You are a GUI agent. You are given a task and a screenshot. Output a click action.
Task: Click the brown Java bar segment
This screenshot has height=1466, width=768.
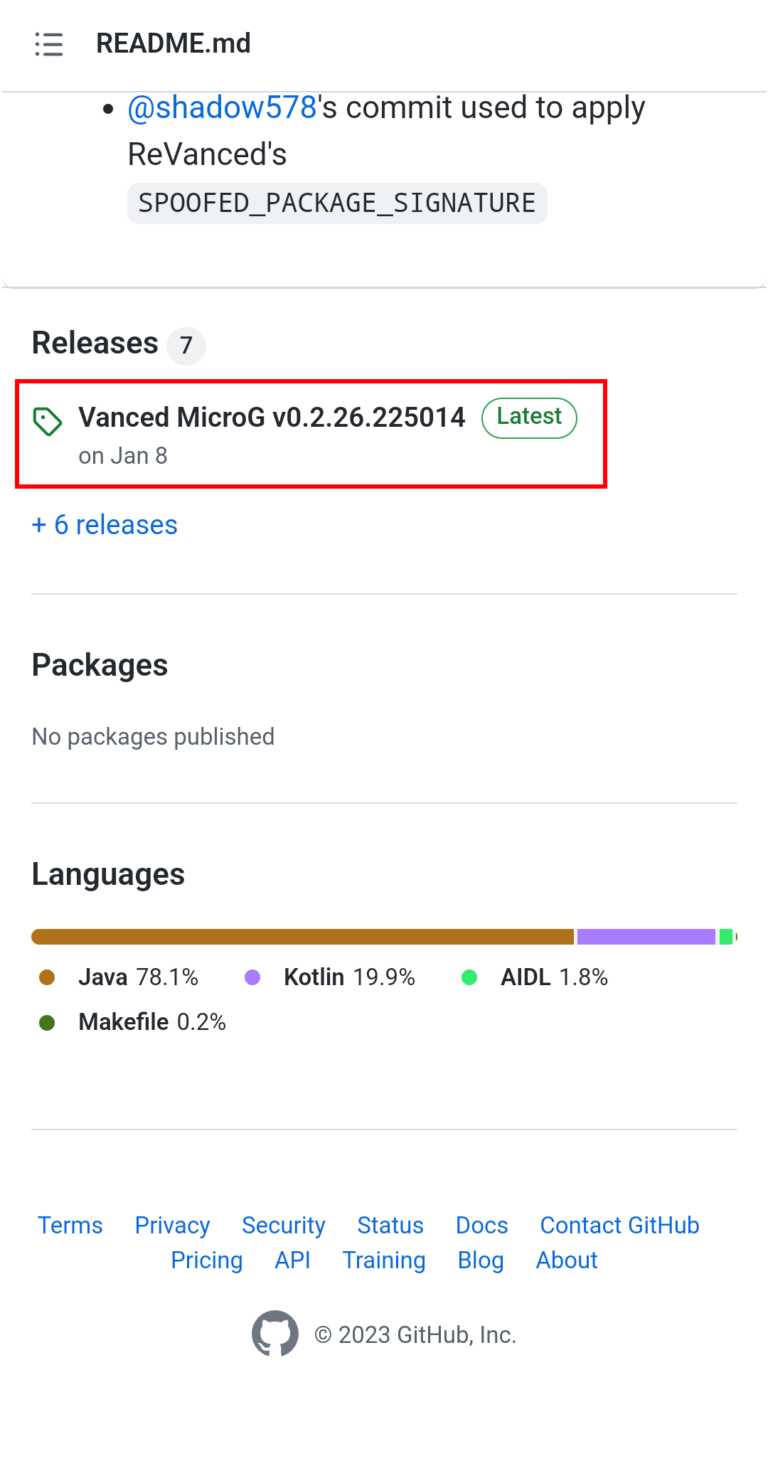[302, 937]
